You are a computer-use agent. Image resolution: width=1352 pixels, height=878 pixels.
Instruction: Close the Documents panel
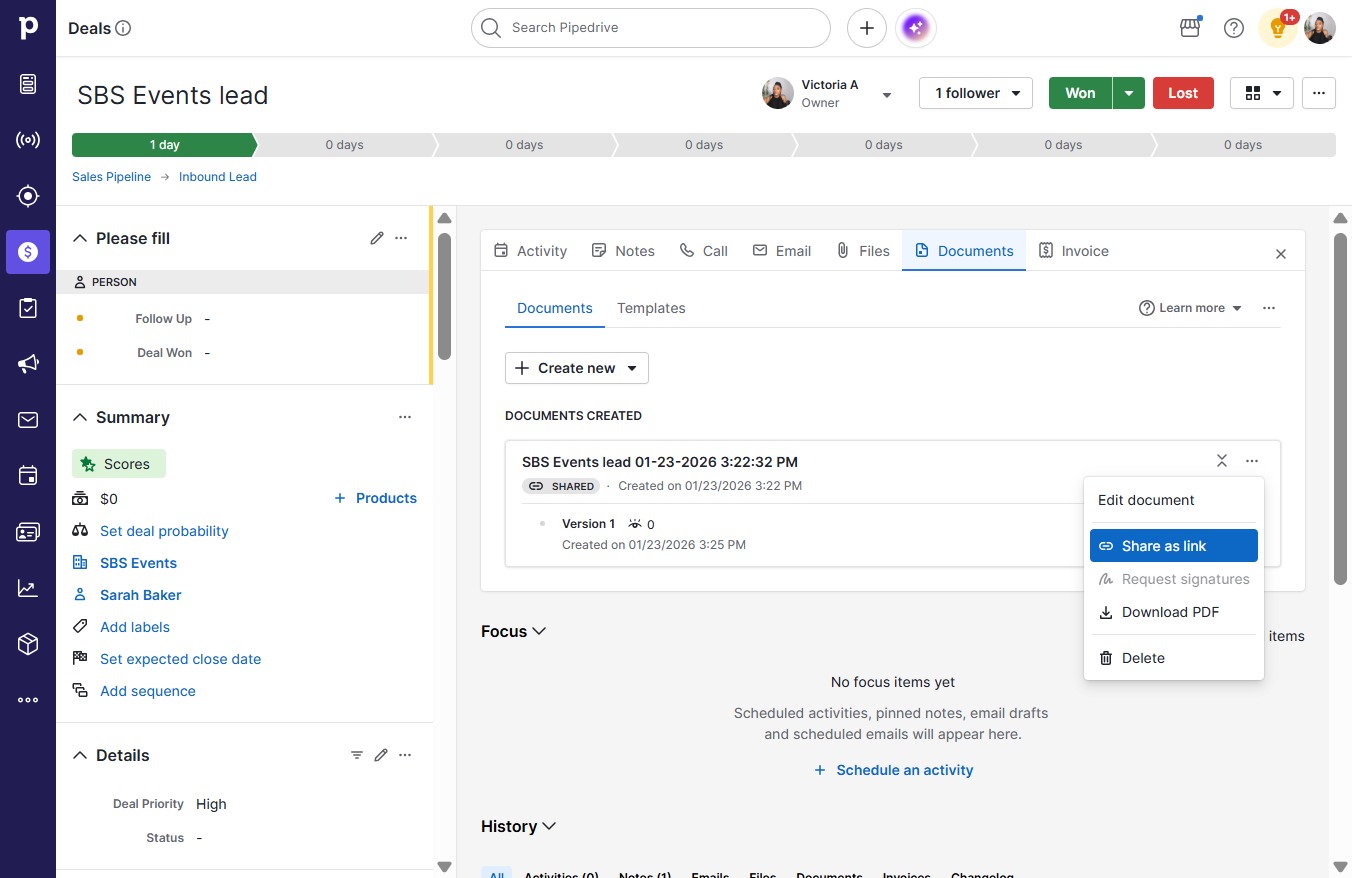pyautogui.click(x=1281, y=254)
